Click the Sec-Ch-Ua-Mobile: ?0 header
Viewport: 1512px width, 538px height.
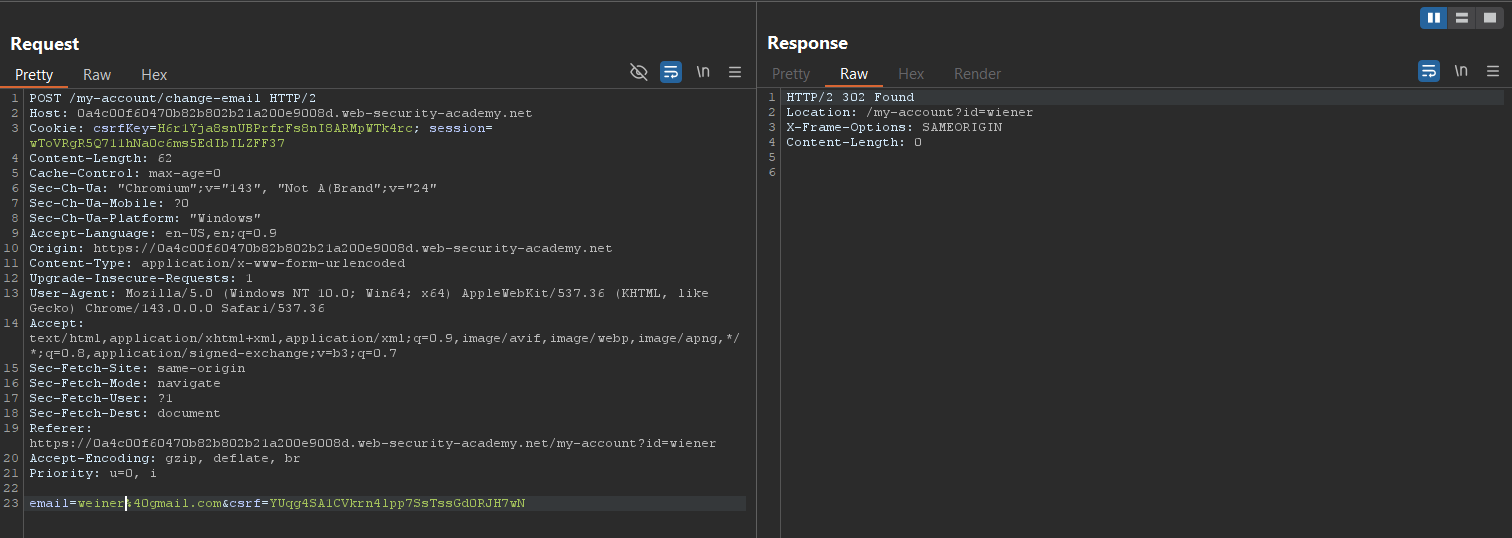pos(109,203)
